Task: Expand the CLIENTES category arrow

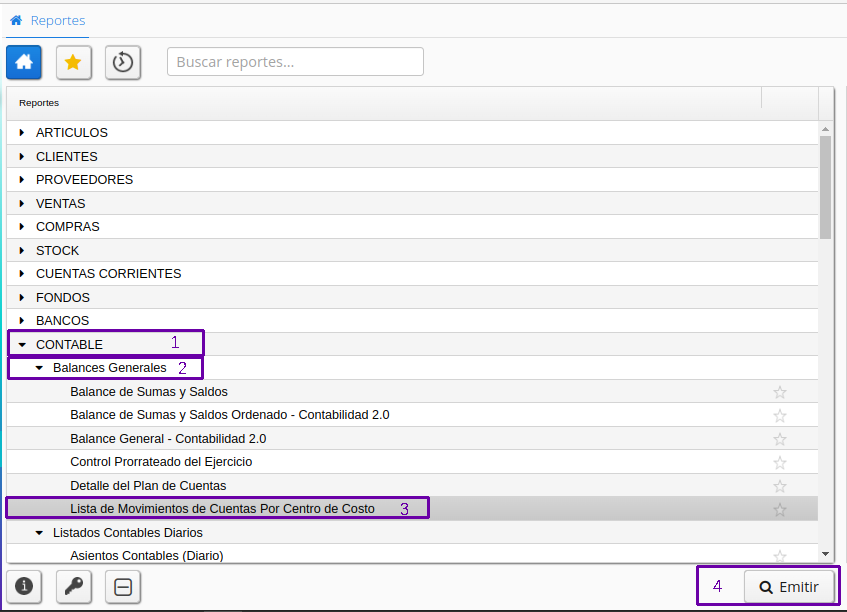Action: tap(22, 156)
